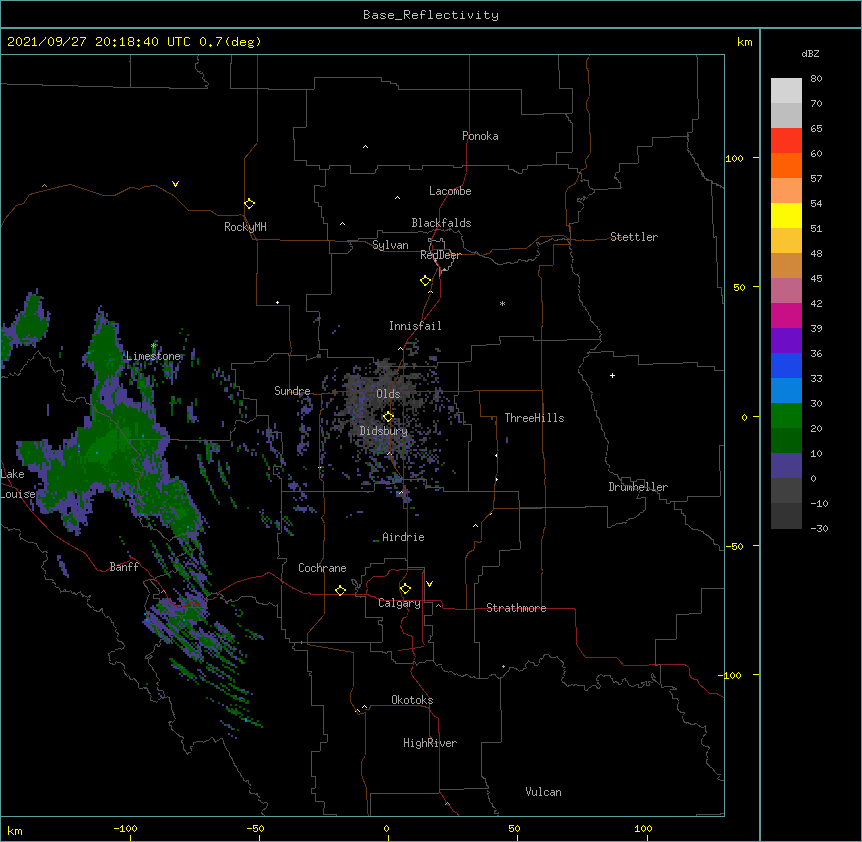Select the magenta 42-39 dBZ legend swatch

786,315
